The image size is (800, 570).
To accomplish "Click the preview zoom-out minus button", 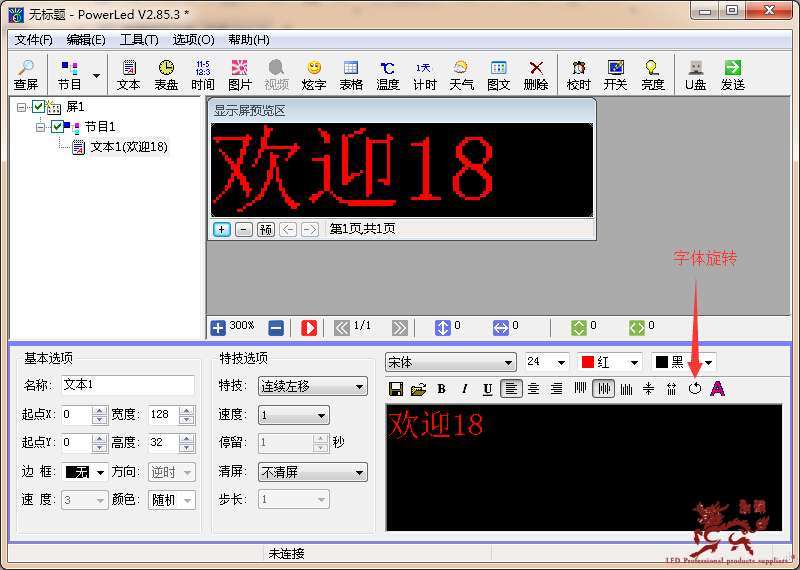I will point(243,230).
